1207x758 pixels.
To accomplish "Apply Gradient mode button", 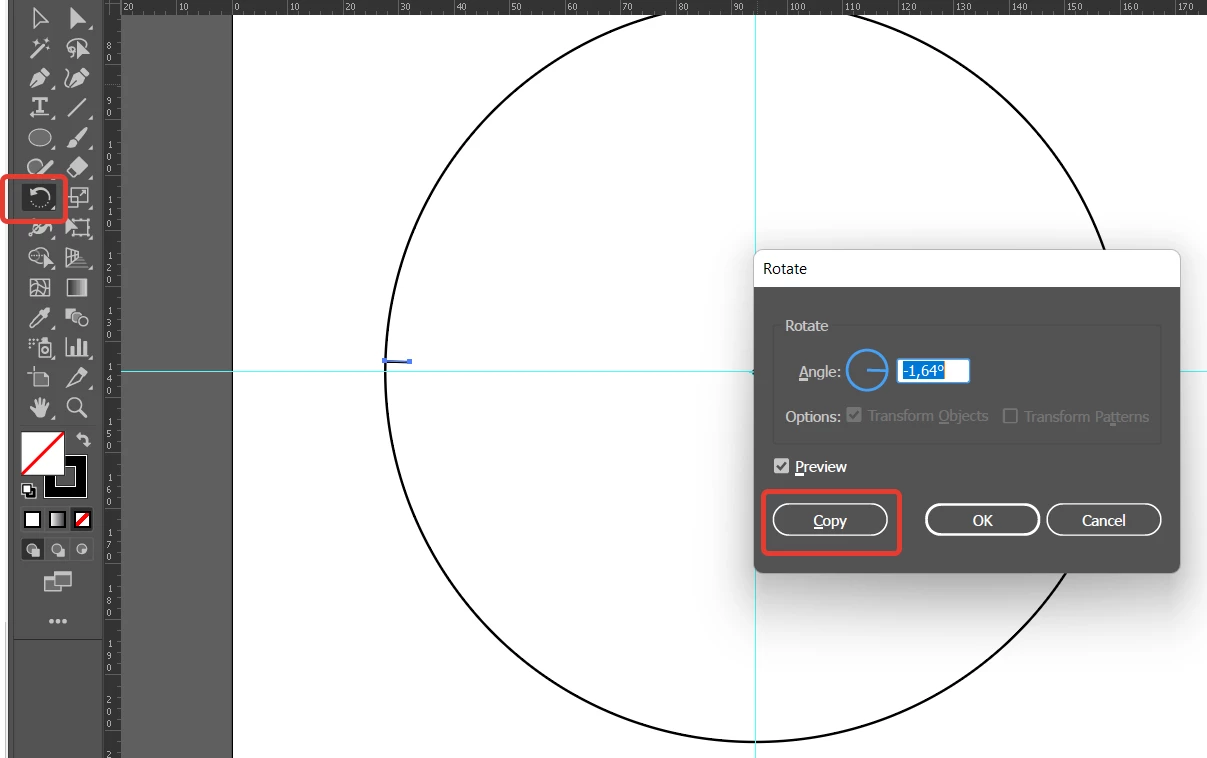I will (x=58, y=520).
